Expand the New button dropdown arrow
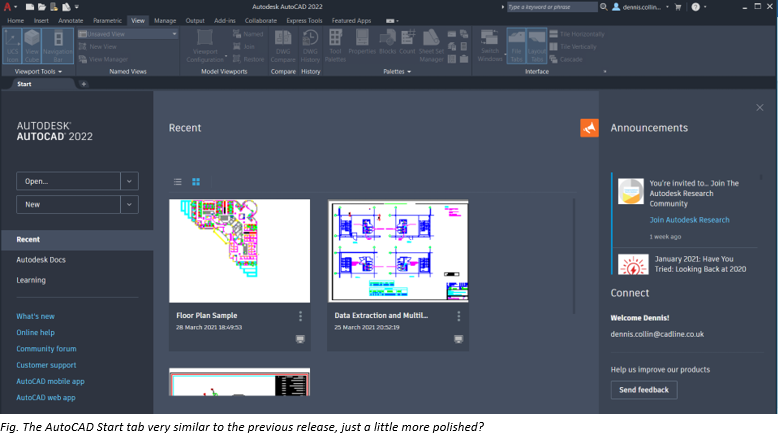This screenshot has height=438, width=778. (129, 204)
